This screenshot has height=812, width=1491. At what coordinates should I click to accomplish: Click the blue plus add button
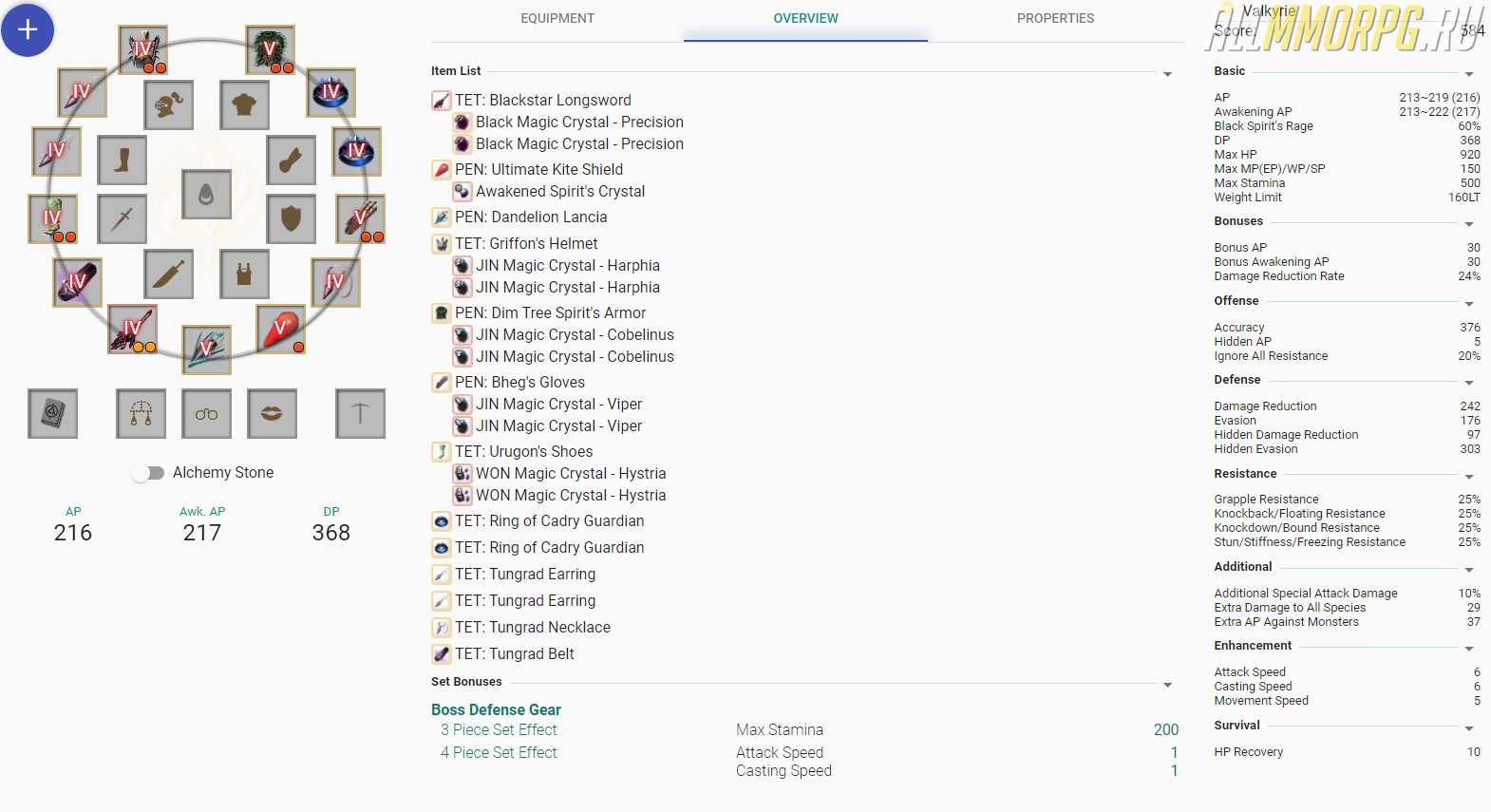[x=28, y=30]
